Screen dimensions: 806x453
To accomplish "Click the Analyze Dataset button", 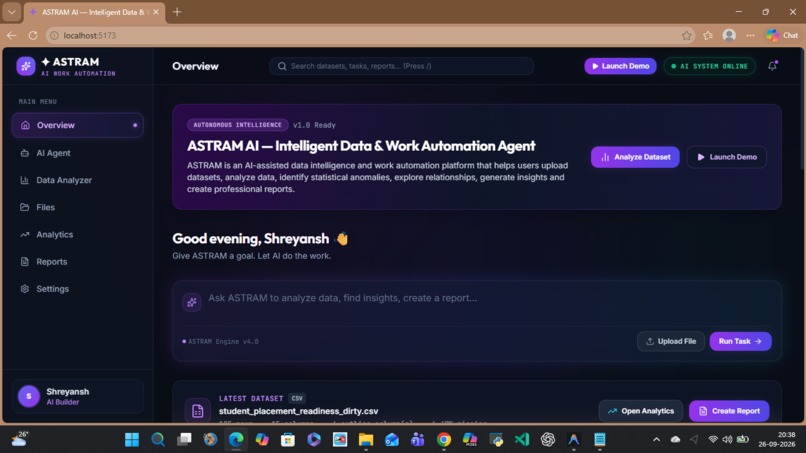I will (x=635, y=157).
